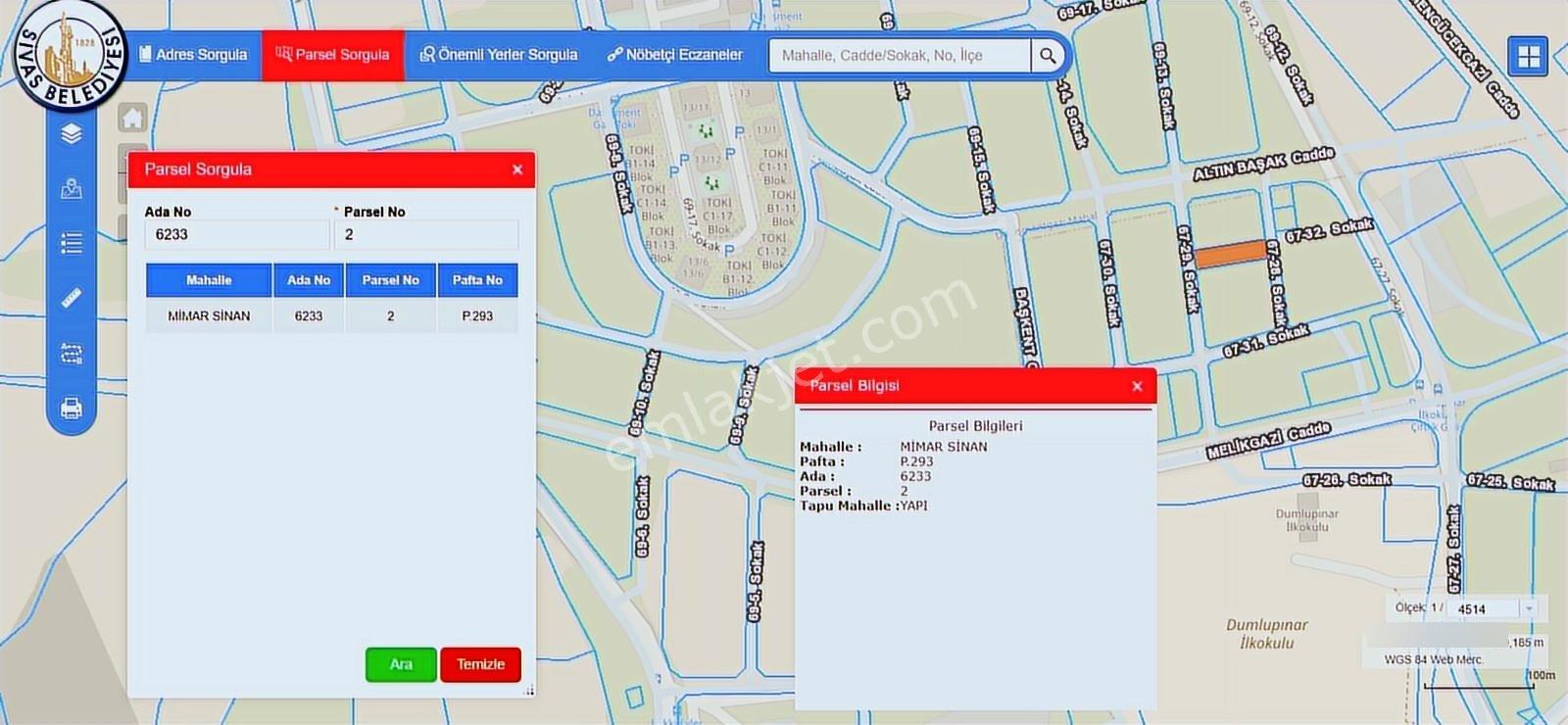This screenshot has height=725, width=1568.
Task: Go to home map extent
Action: click(132, 119)
